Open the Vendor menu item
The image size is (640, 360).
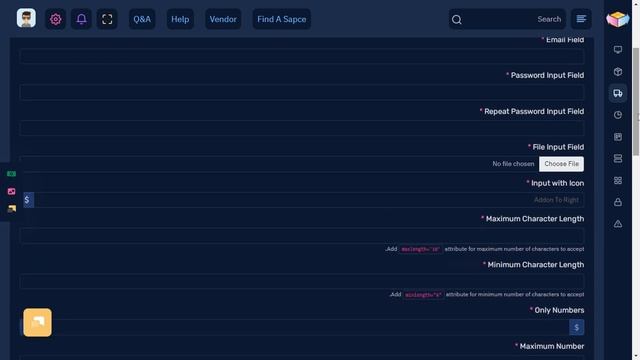[223, 19]
